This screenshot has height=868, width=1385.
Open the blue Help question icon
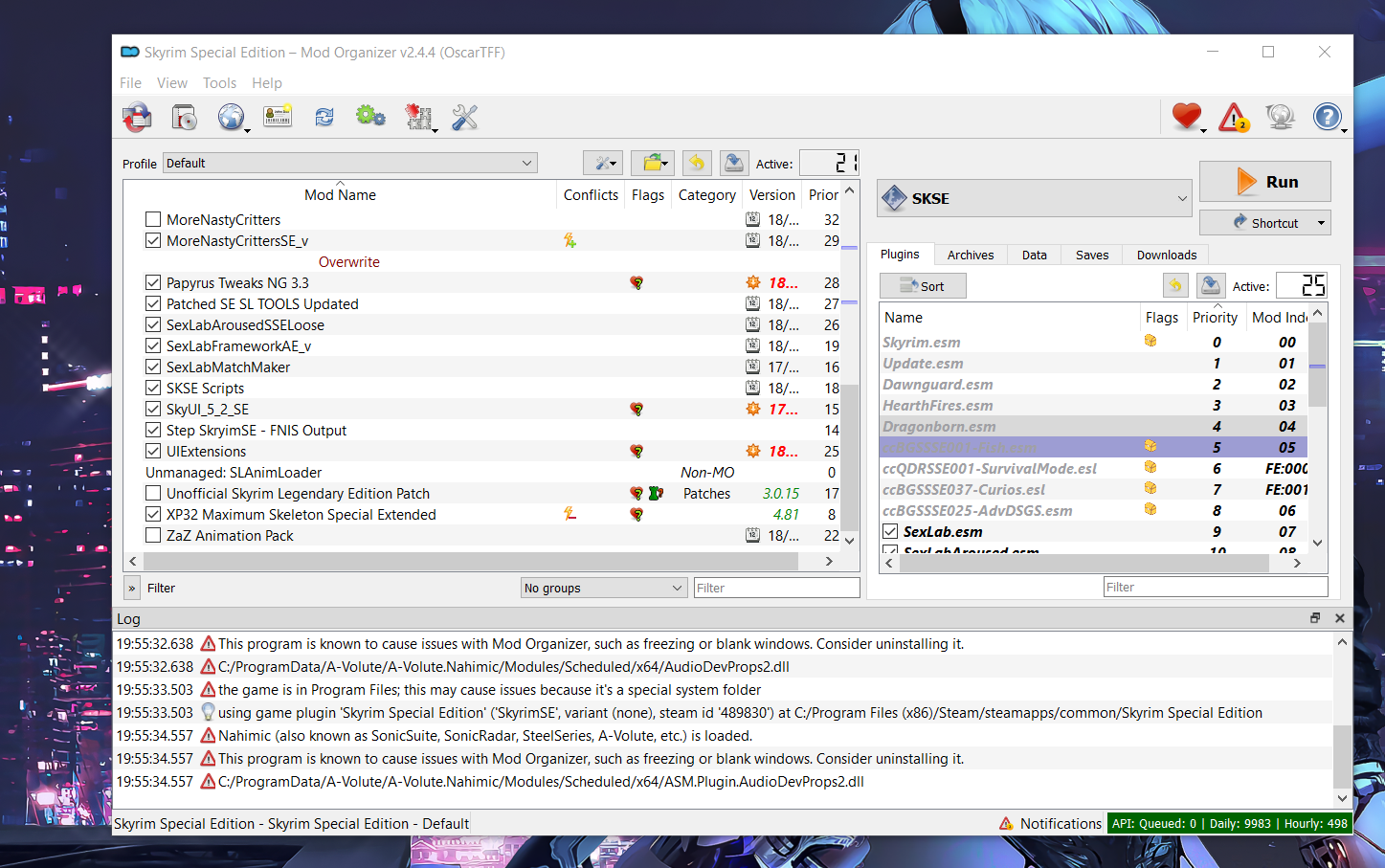click(x=1327, y=117)
